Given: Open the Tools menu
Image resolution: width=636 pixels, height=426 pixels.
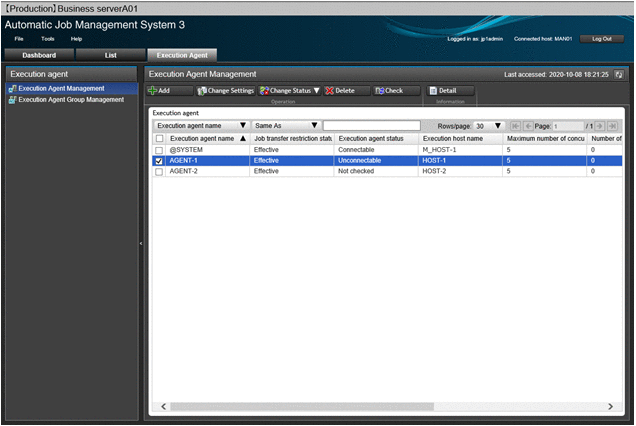Looking at the screenshot, I should (47, 39).
